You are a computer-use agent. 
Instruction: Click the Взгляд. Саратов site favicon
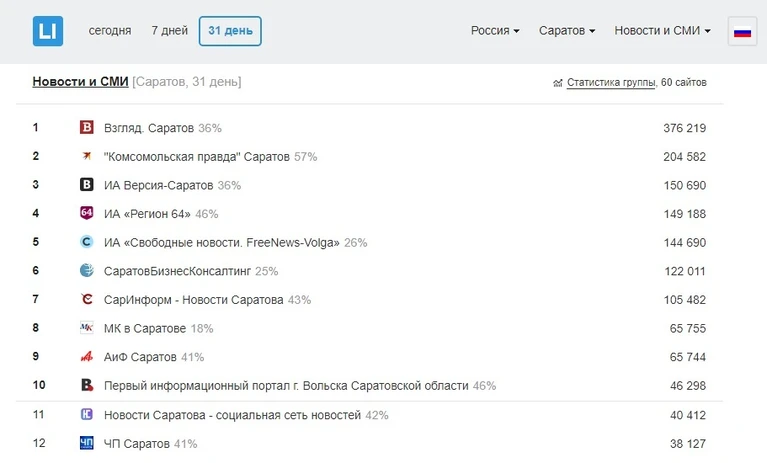point(87,128)
